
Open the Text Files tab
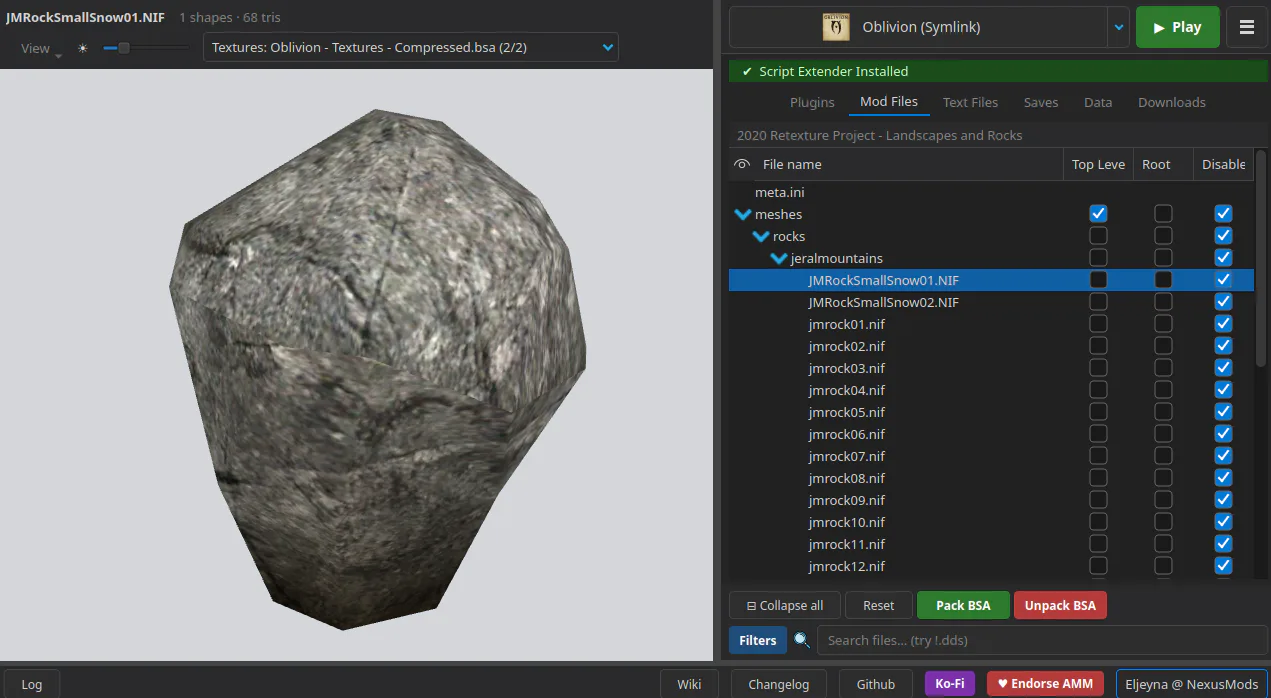pyautogui.click(x=970, y=102)
